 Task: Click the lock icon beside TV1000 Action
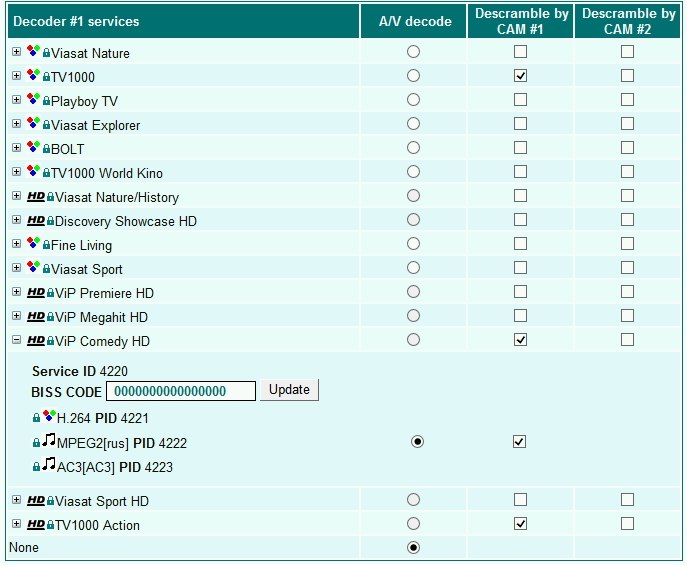[50, 525]
